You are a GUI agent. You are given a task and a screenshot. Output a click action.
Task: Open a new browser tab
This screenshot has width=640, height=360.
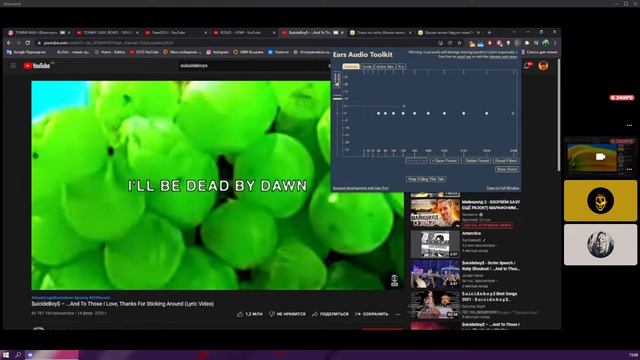coord(489,32)
